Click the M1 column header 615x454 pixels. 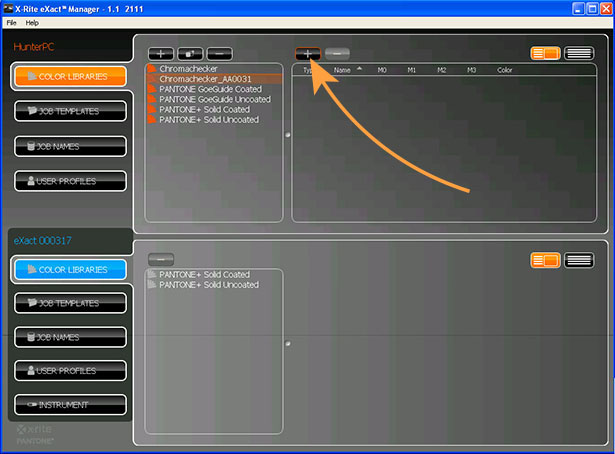(411, 70)
